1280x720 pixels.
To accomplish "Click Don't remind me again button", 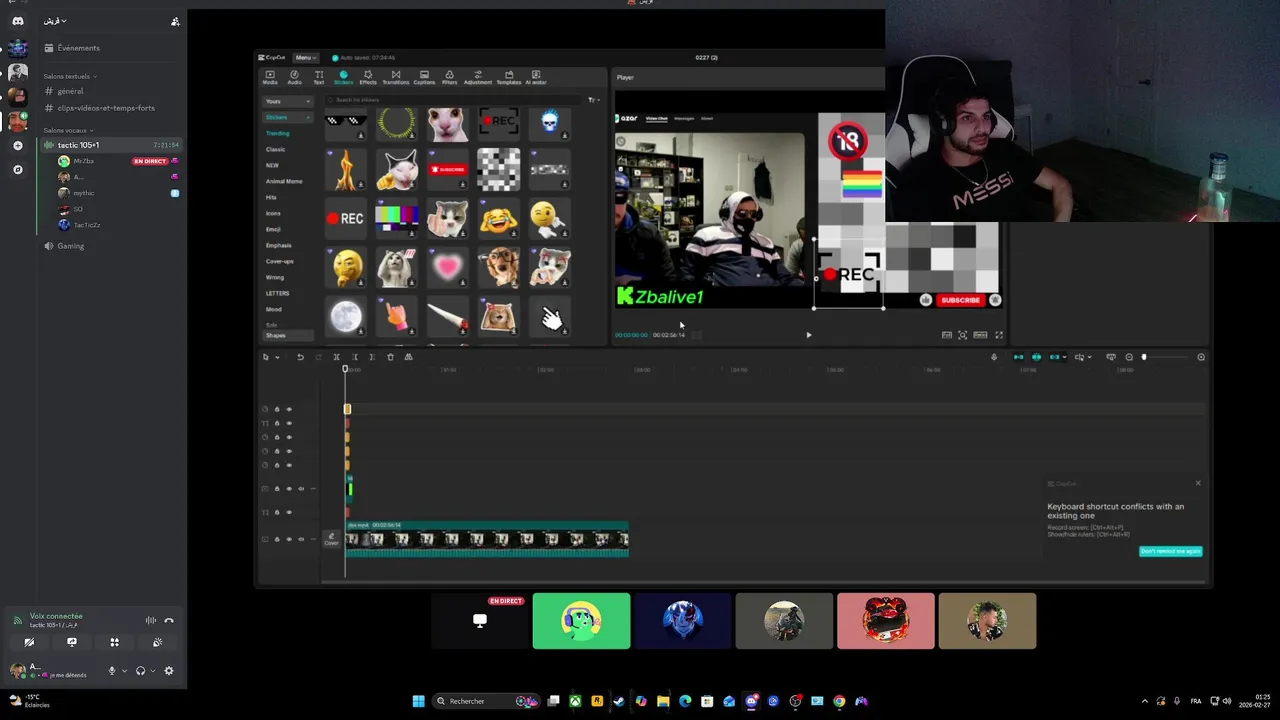I will [1170, 551].
